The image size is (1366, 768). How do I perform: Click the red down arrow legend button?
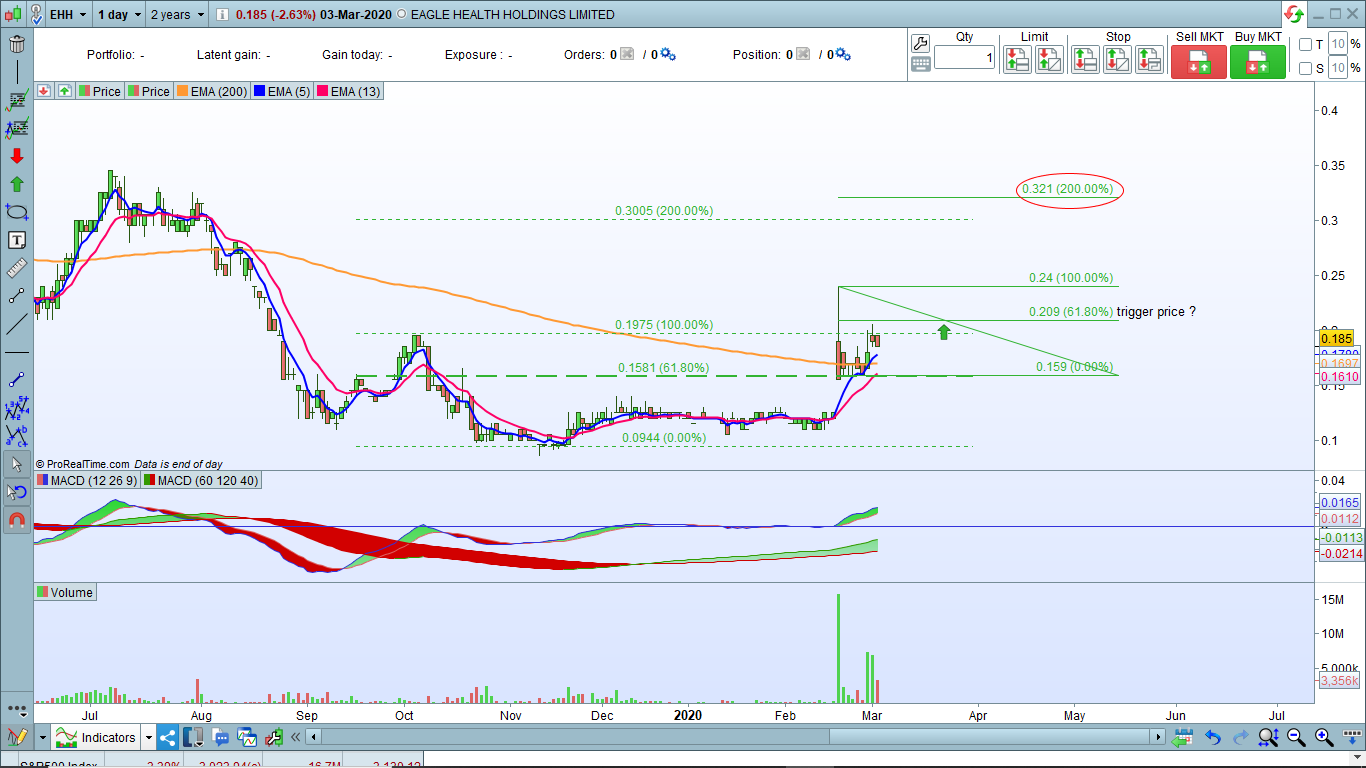(x=44, y=91)
